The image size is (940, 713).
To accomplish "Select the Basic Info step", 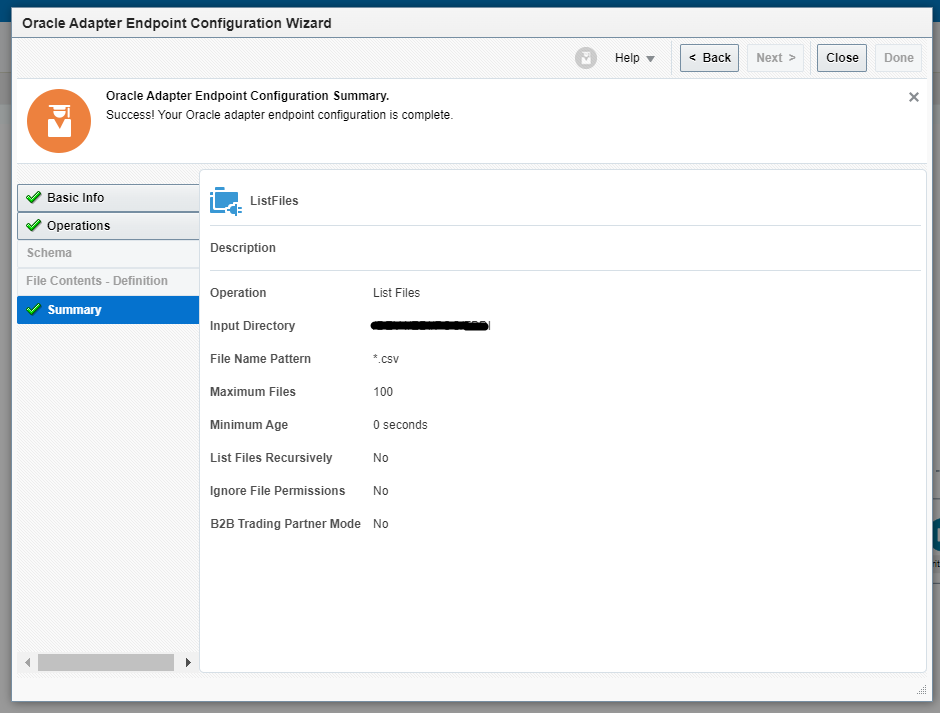I will [x=108, y=198].
